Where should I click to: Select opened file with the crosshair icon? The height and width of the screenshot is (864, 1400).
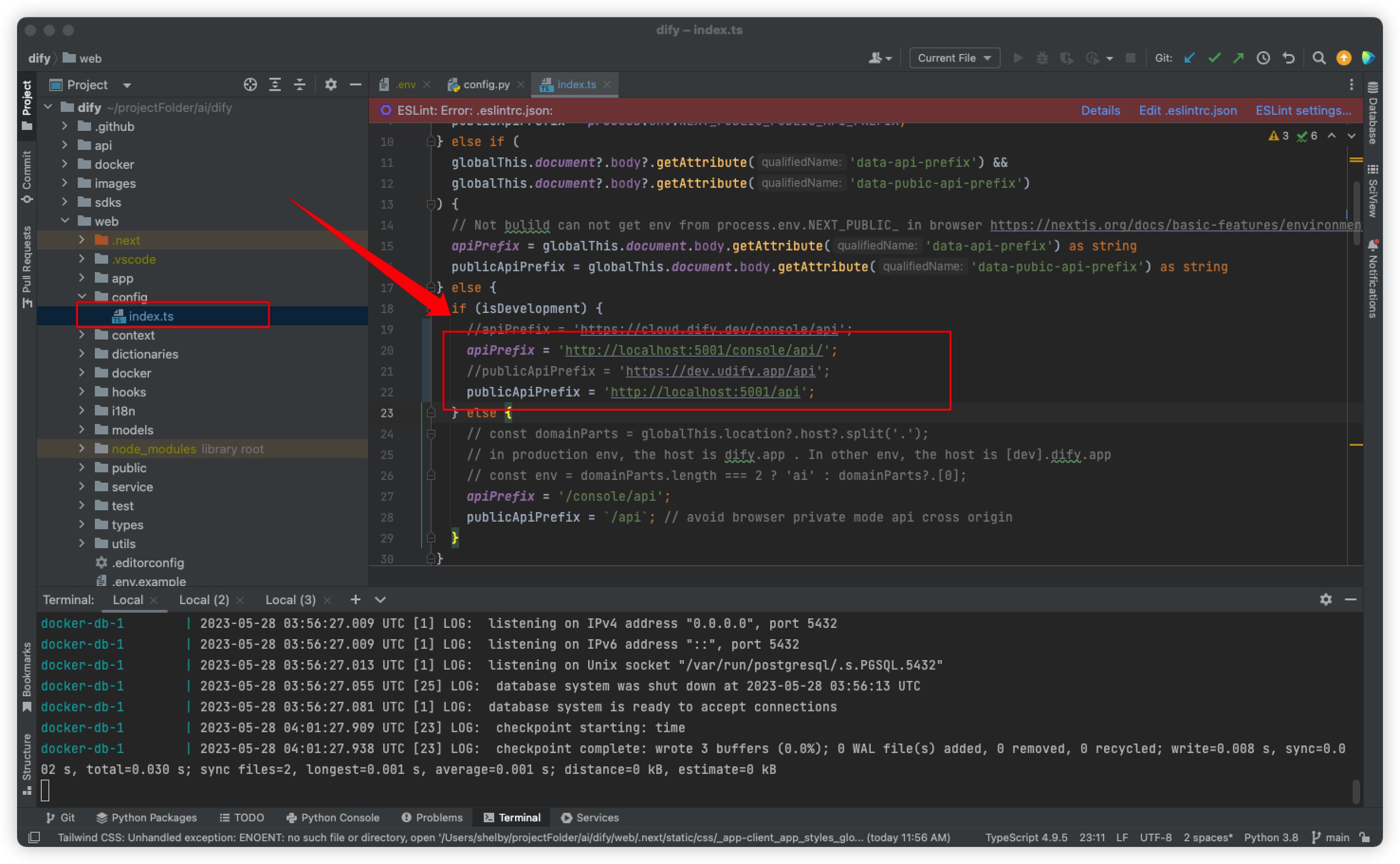pos(250,84)
